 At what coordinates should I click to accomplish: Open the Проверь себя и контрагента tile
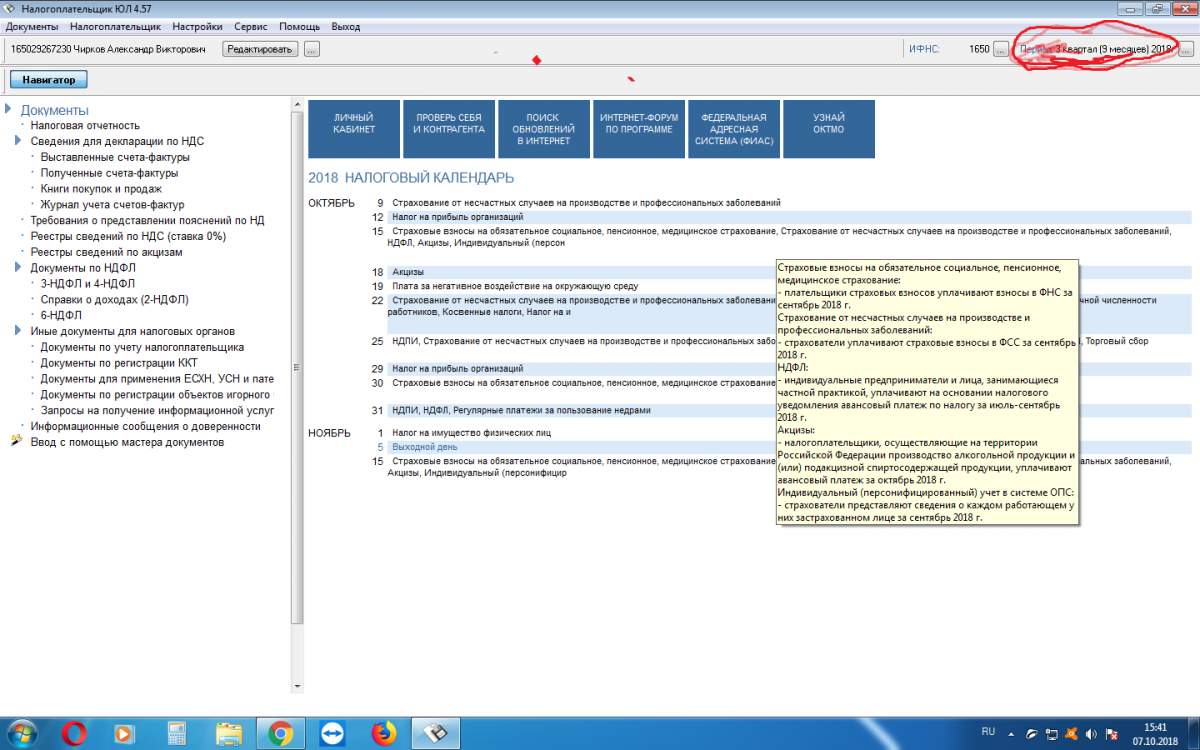[x=450, y=129]
